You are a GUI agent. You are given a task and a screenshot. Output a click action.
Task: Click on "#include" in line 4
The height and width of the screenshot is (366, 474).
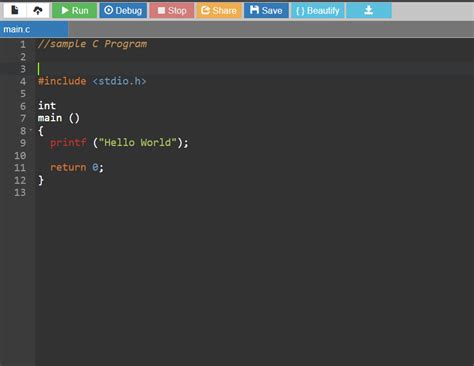[x=62, y=81]
